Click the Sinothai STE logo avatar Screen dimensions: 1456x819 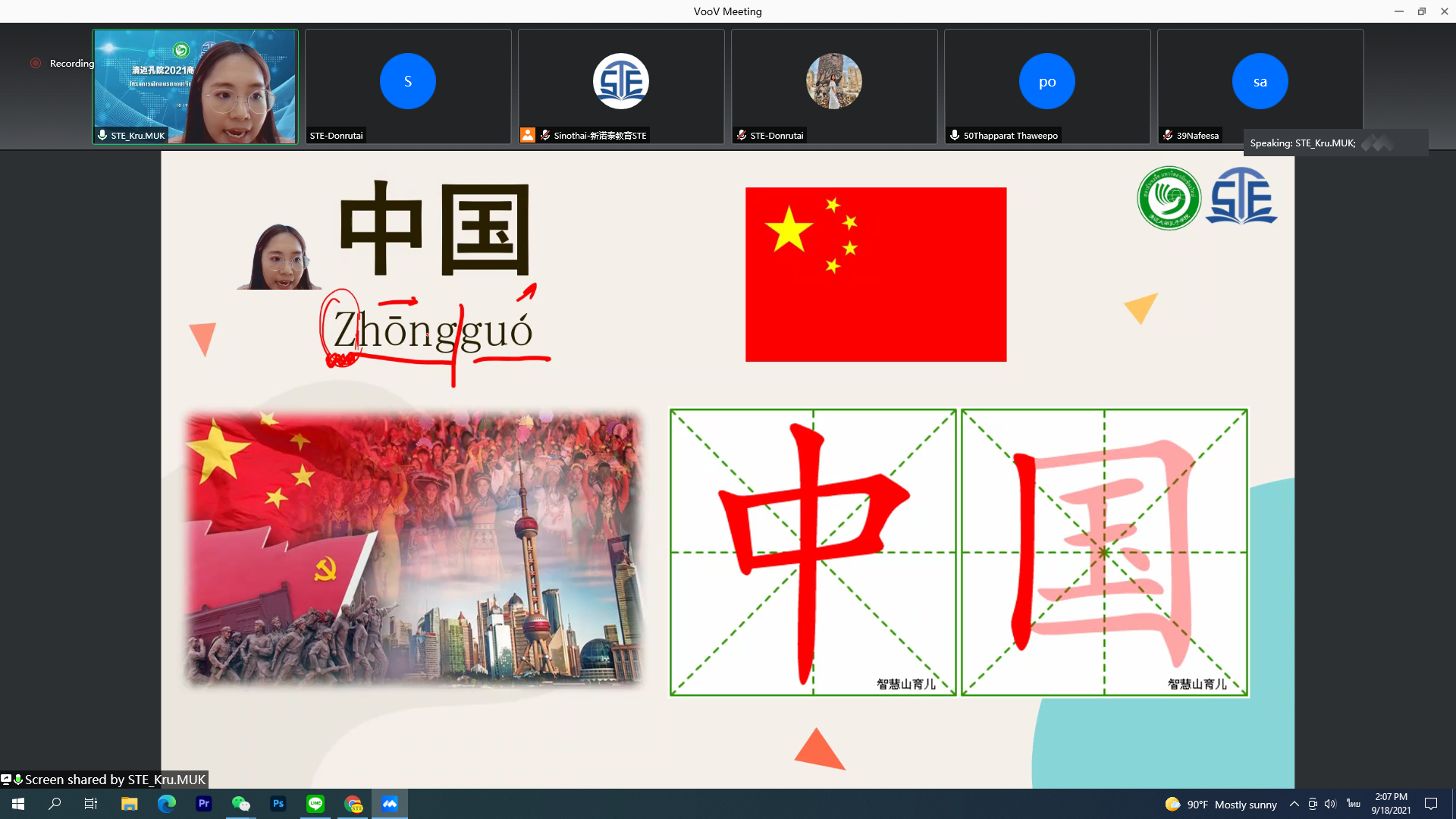[x=621, y=81]
